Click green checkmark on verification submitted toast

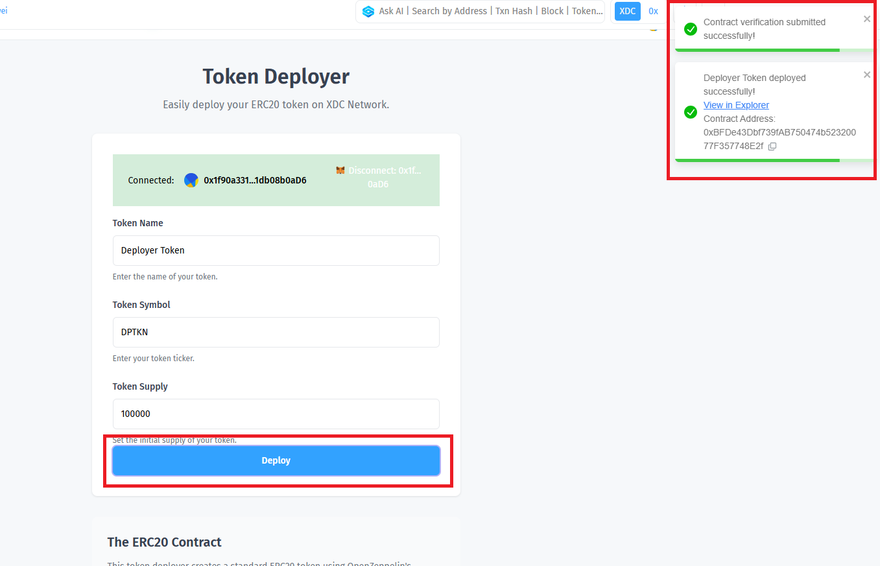[x=690, y=29]
